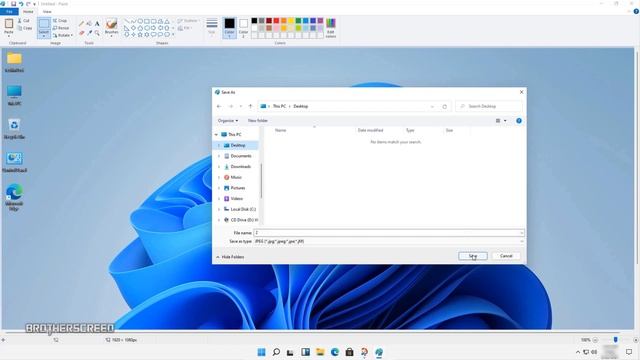
Task: Click the Save button
Action: [473, 256]
